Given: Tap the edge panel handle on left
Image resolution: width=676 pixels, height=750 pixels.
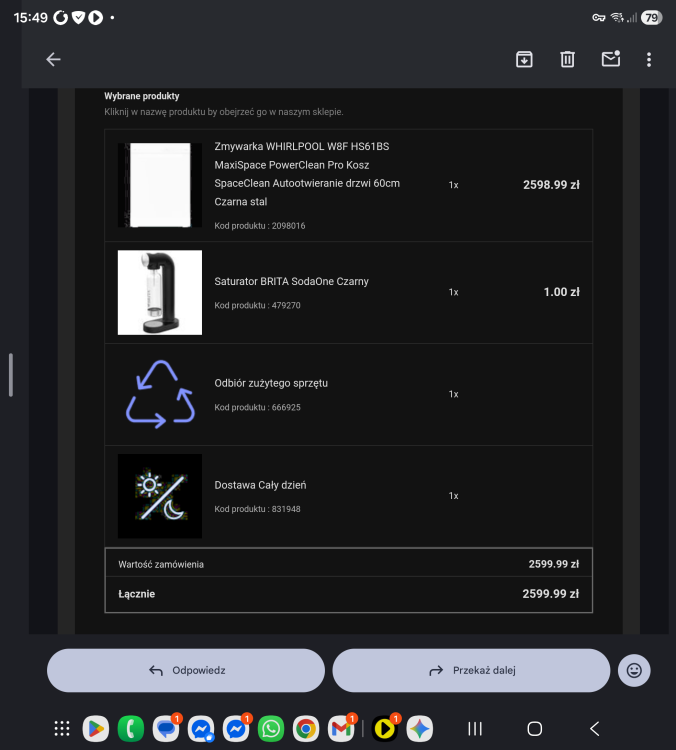Looking at the screenshot, I should [x=11, y=375].
